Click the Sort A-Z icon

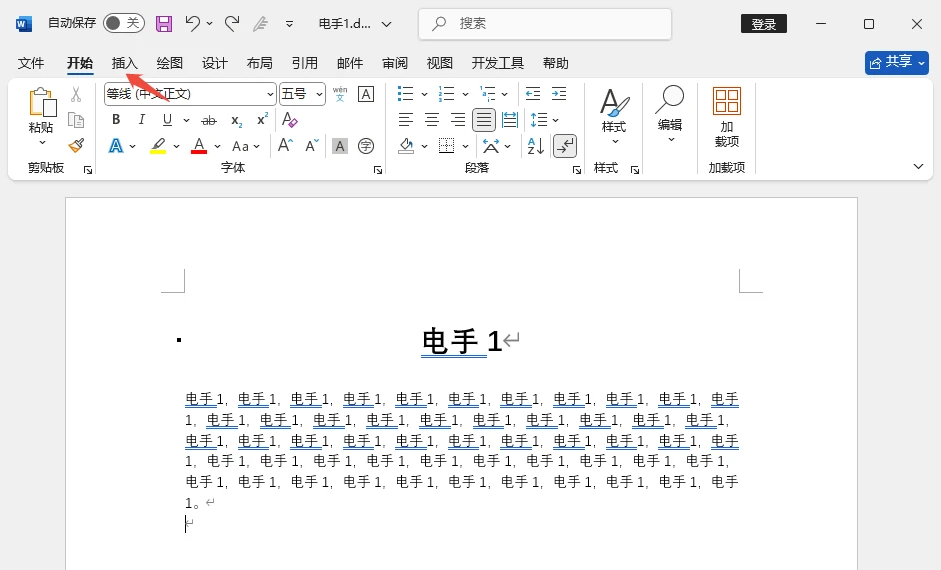[x=536, y=146]
